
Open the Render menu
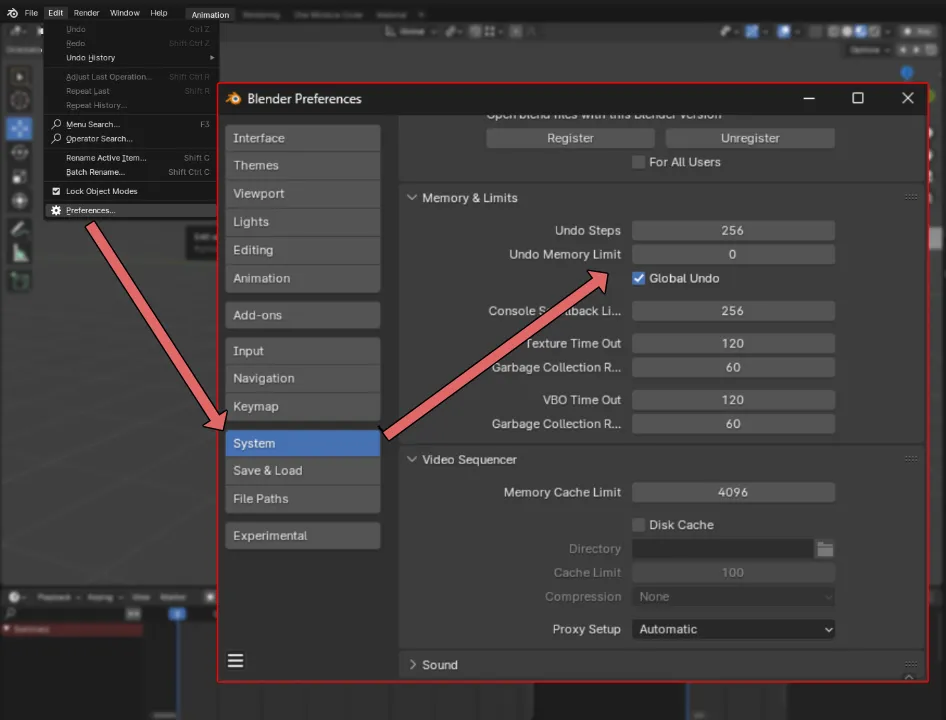pyautogui.click(x=86, y=13)
